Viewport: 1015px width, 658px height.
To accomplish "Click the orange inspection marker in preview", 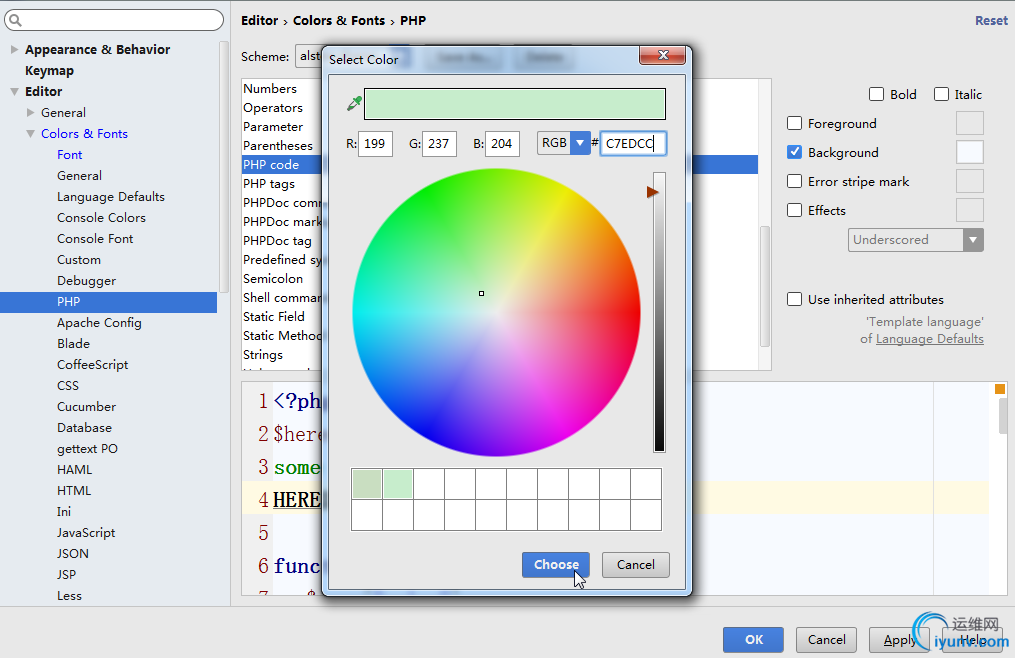I will coord(999,389).
